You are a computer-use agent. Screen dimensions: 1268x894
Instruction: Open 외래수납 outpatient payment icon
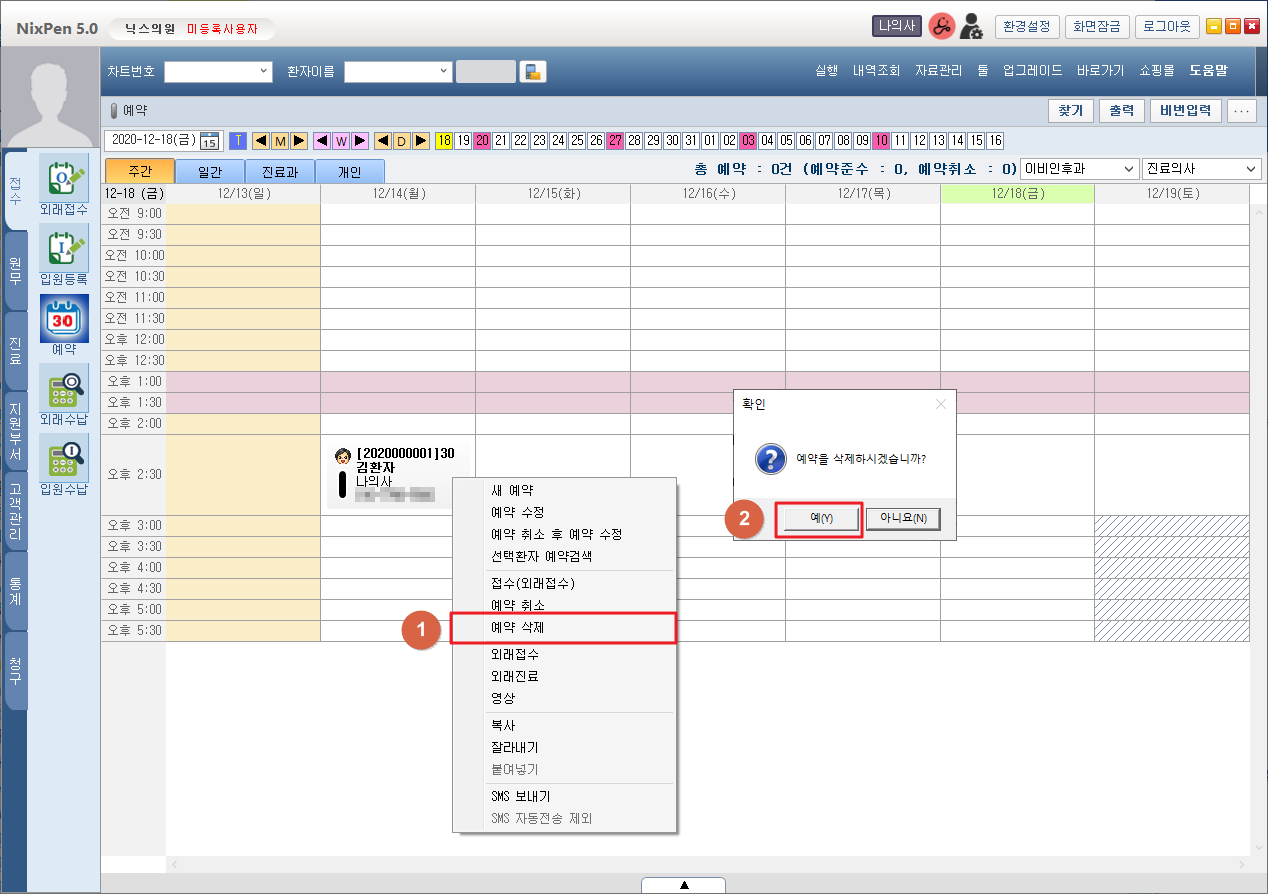[x=63, y=389]
